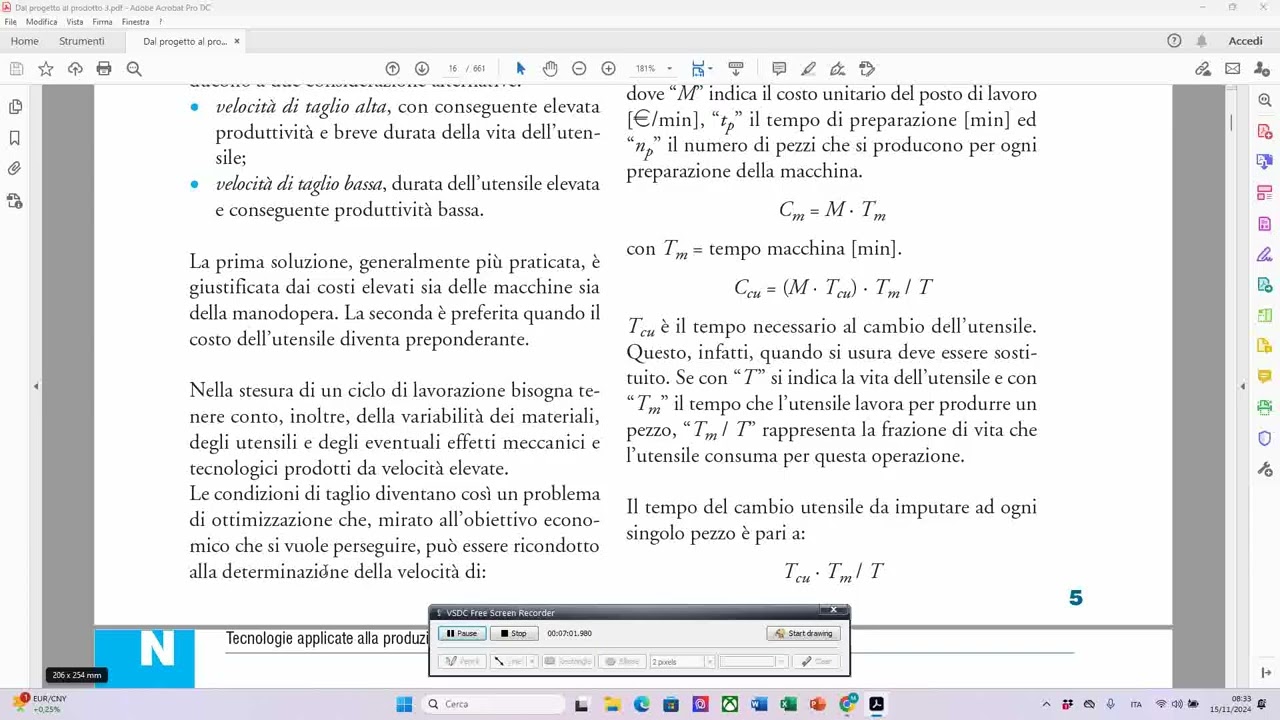Share a link to the file
Viewport: 1280px width, 720px height.
pos(1203,69)
